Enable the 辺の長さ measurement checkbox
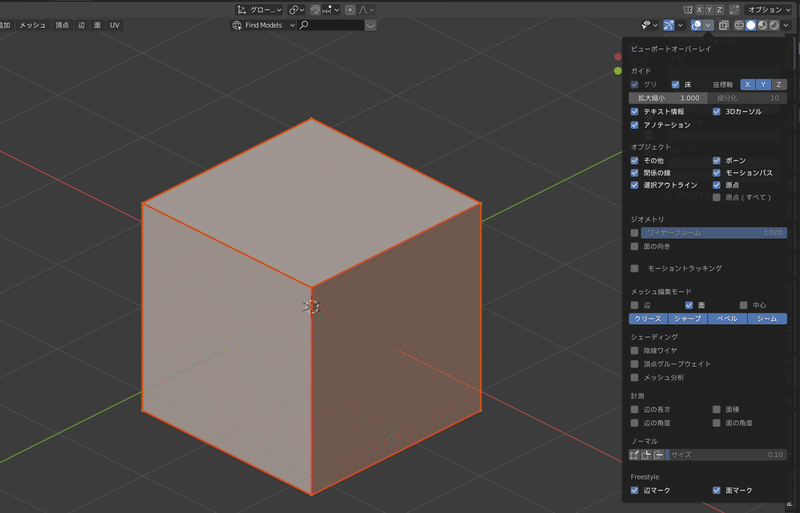800x513 pixels. pos(634,409)
